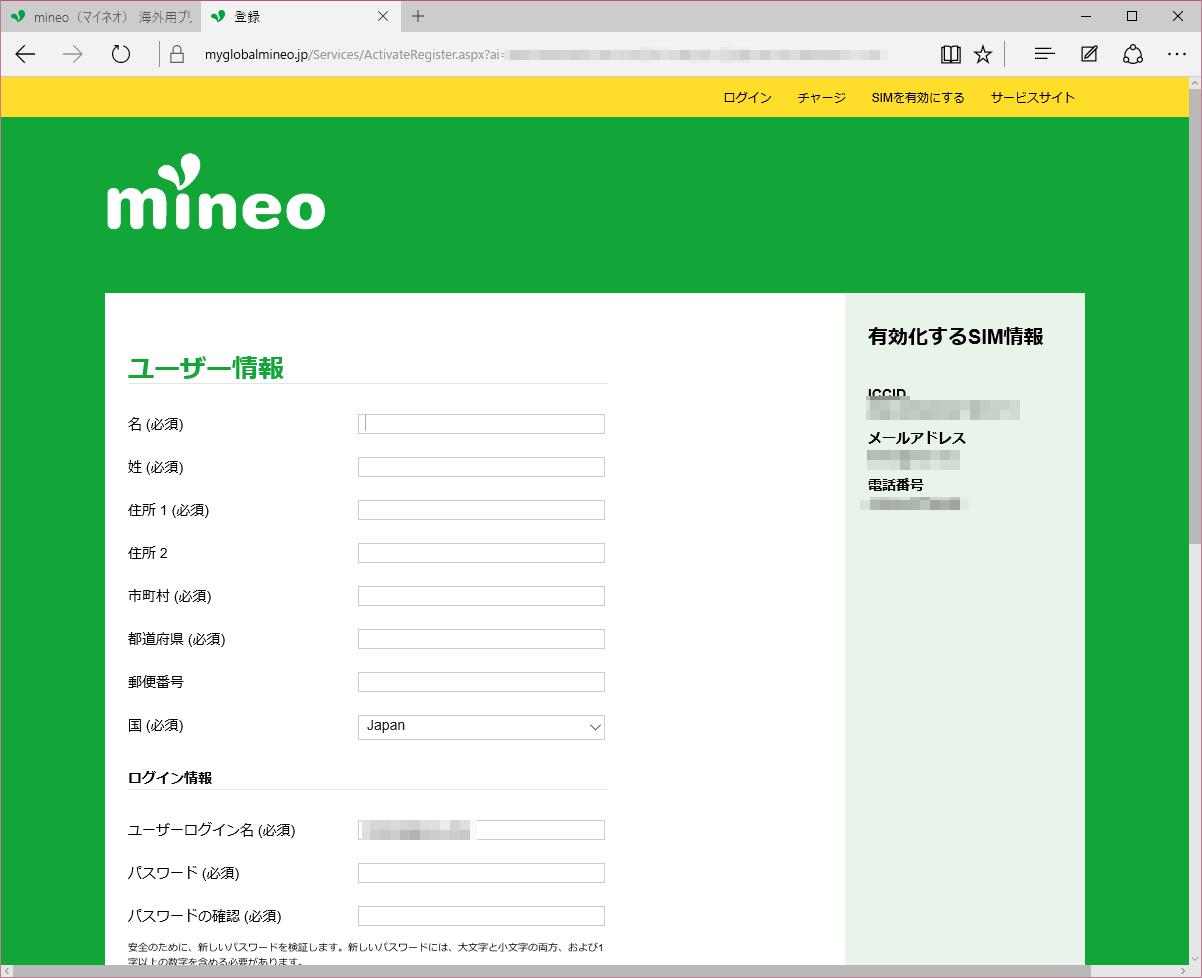Focus the パスワード input field

[x=481, y=873]
